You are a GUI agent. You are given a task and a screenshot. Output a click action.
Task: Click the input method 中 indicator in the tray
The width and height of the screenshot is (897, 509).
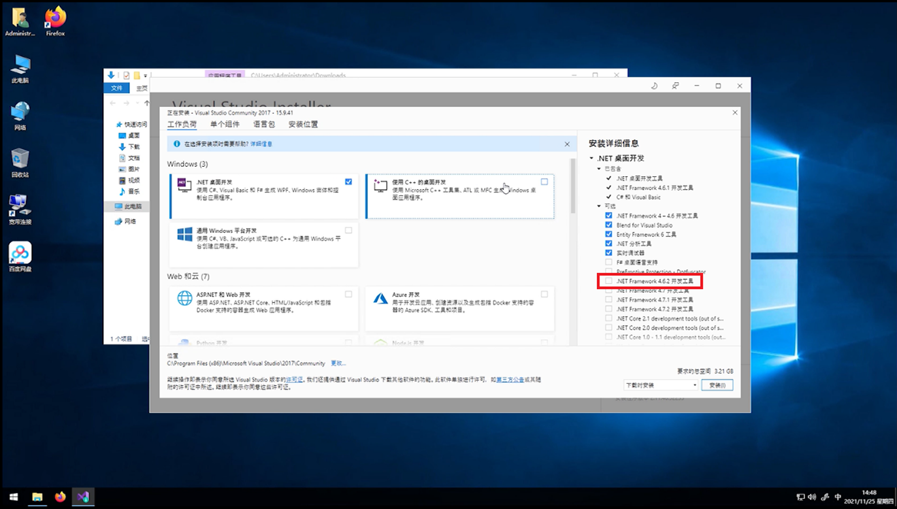tap(838, 497)
